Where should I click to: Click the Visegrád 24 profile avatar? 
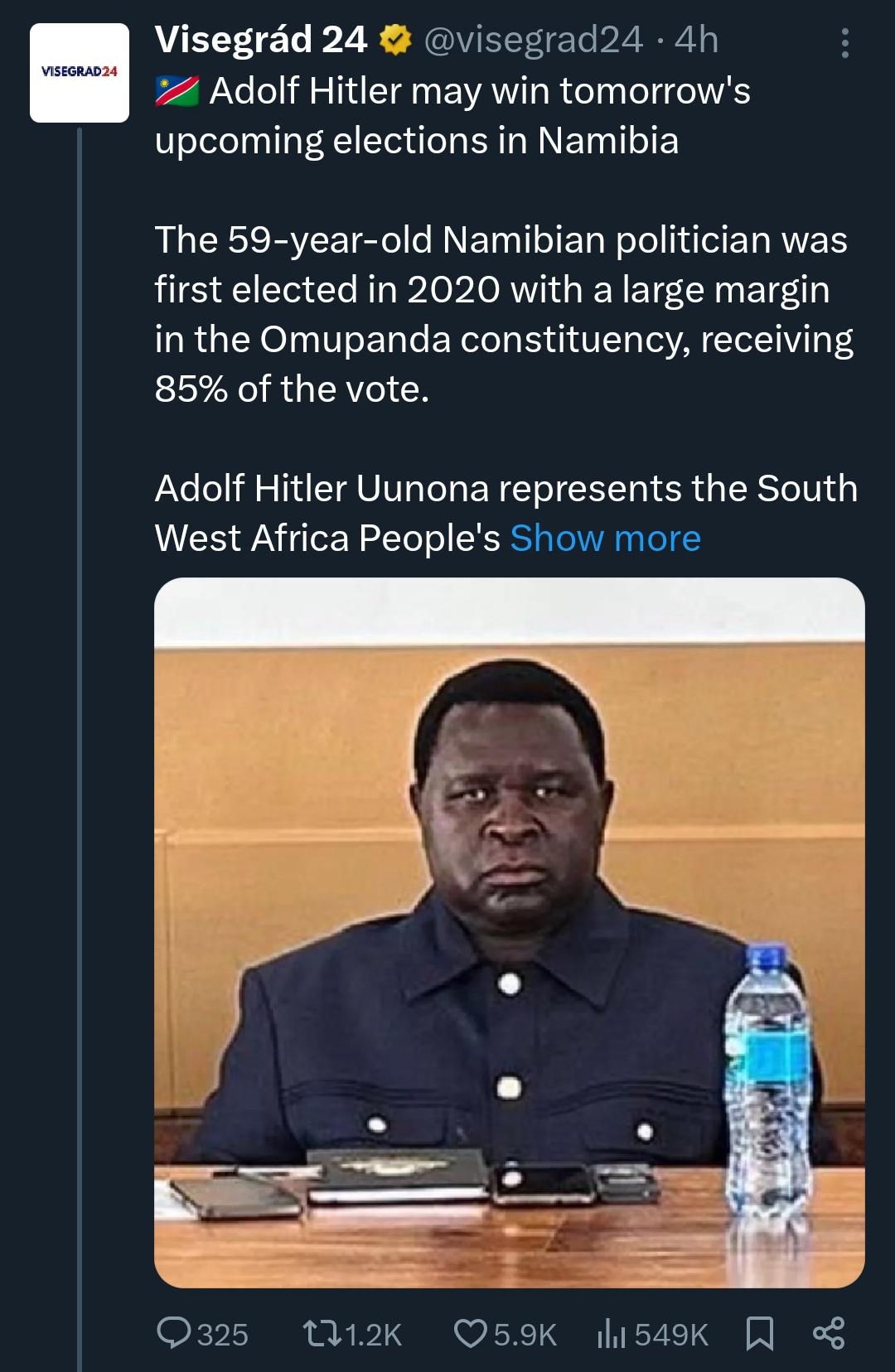click(x=80, y=73)
